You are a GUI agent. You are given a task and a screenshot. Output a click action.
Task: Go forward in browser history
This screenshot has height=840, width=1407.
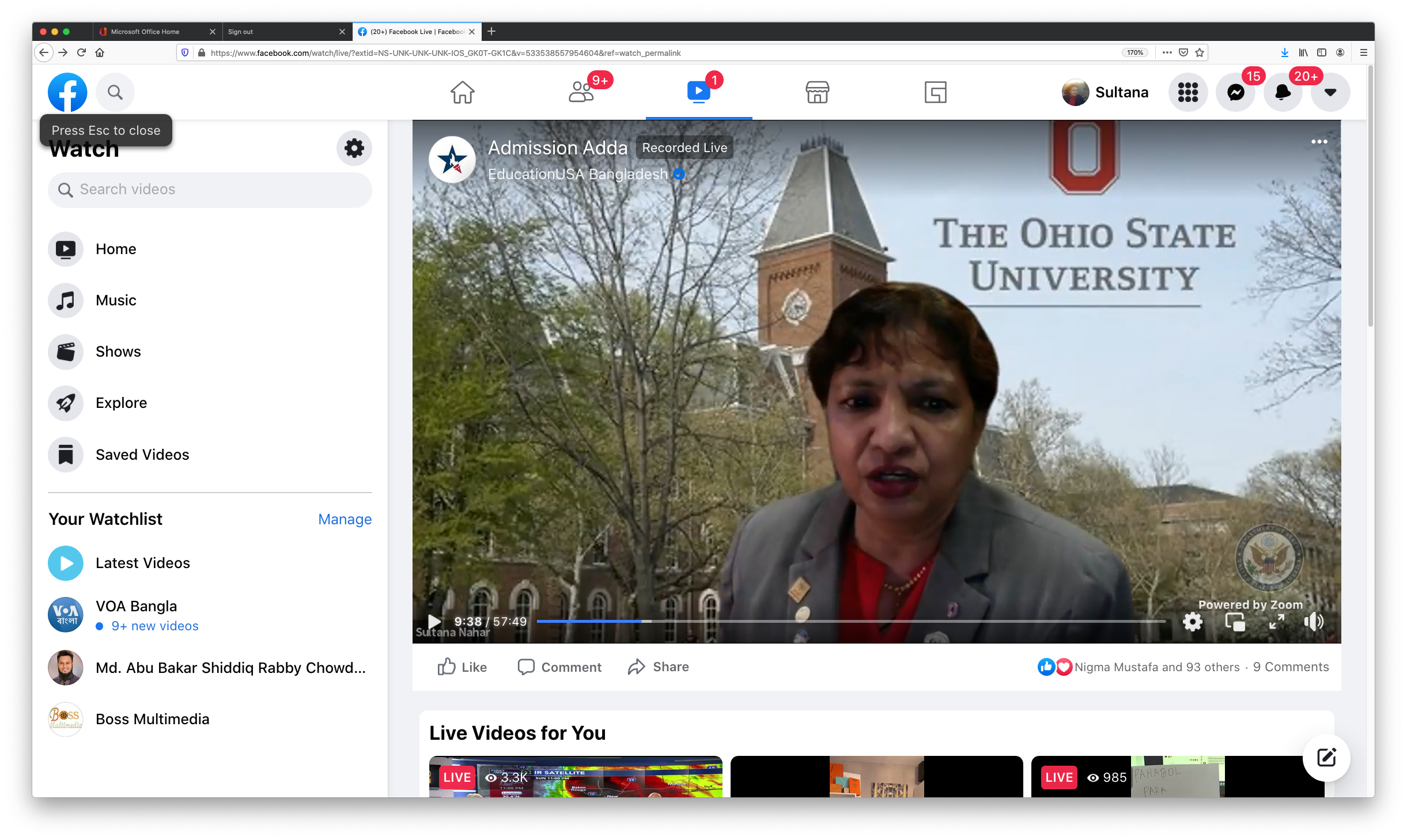[x=63, y=52]
